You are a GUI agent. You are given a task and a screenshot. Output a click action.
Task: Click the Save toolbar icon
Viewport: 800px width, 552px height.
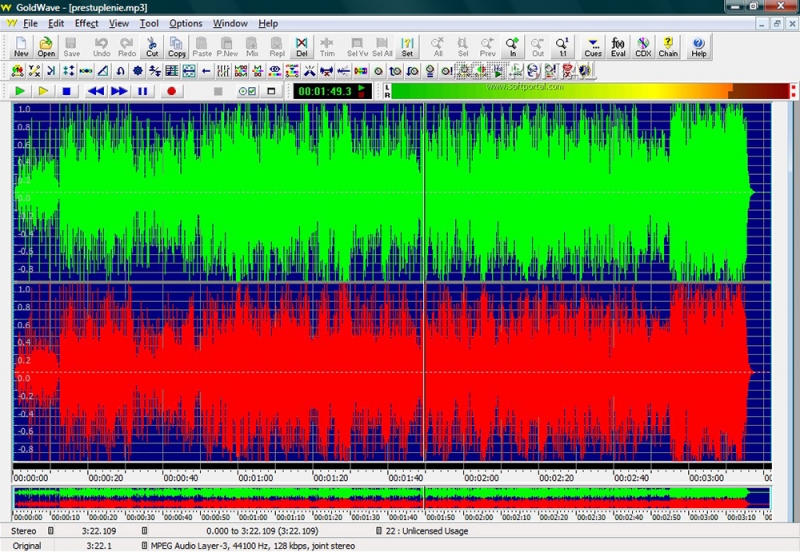pyautogui.click(x=71, y=46)
